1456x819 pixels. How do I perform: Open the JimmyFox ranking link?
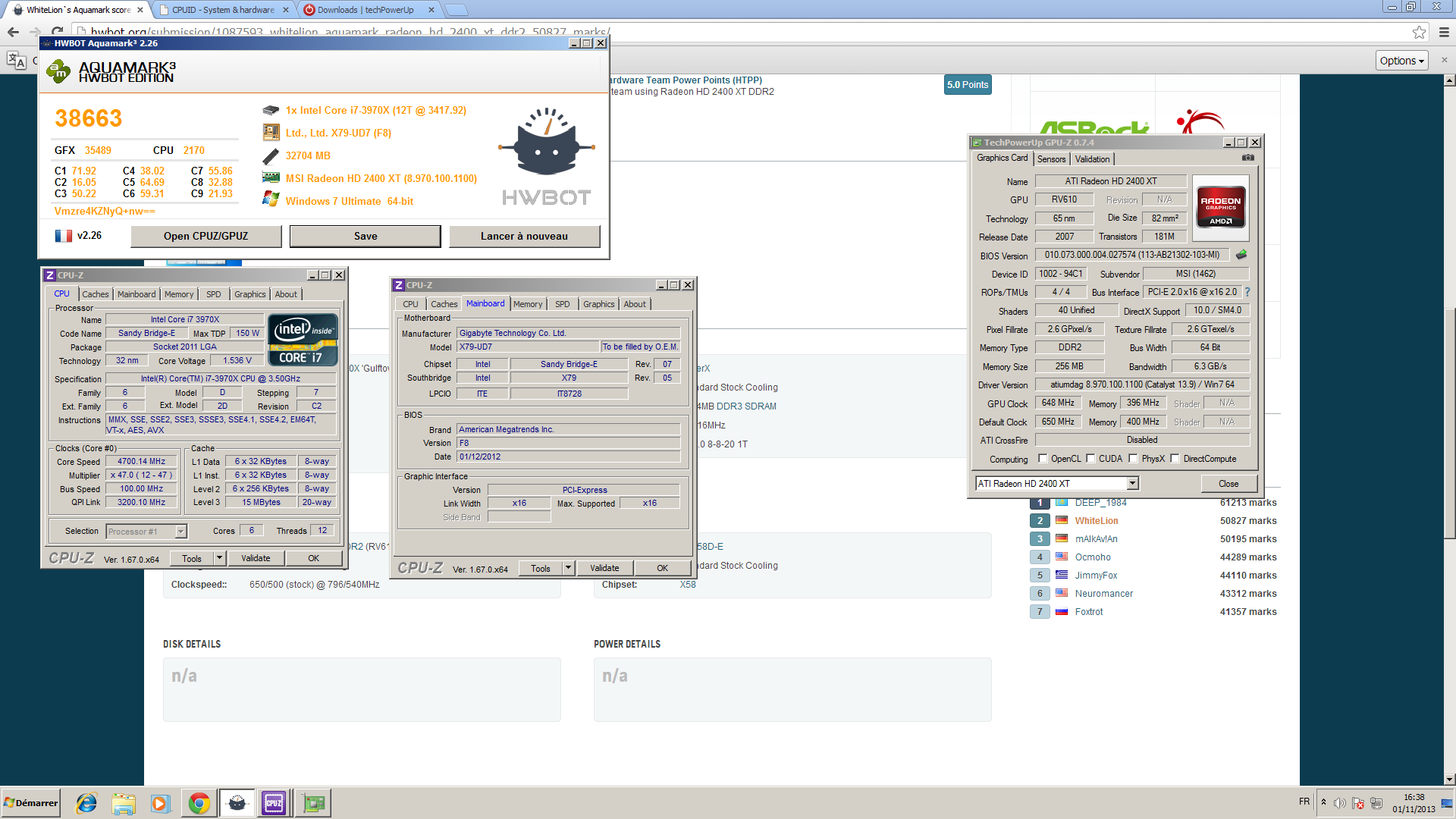[1096, 576]
